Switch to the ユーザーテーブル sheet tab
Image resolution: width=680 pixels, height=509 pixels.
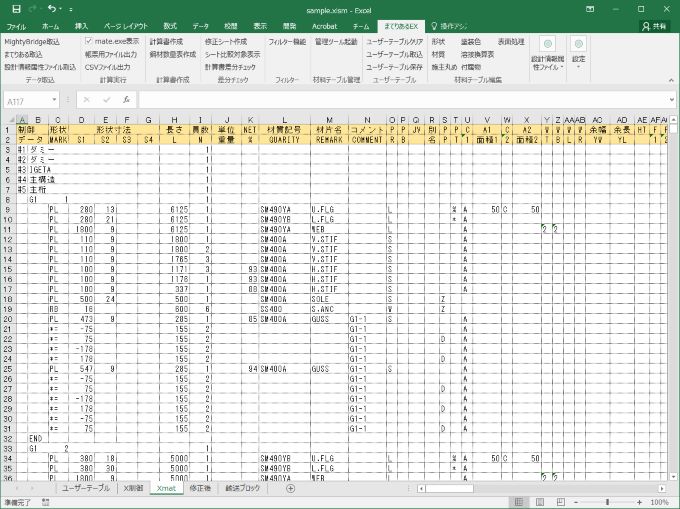(86, 488)
